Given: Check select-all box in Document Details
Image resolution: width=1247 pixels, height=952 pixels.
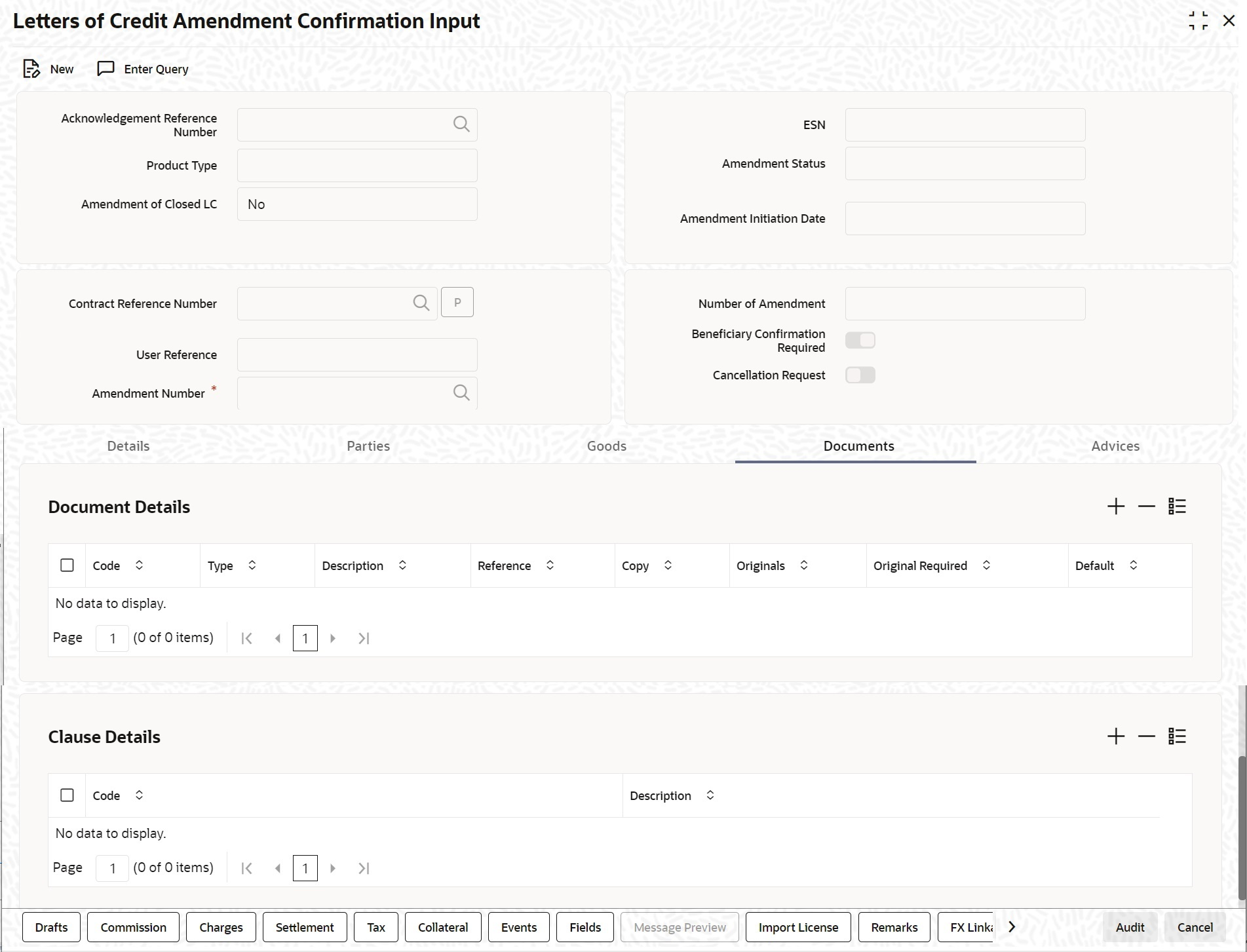Looking at the screenshot, I should [67, 565].
